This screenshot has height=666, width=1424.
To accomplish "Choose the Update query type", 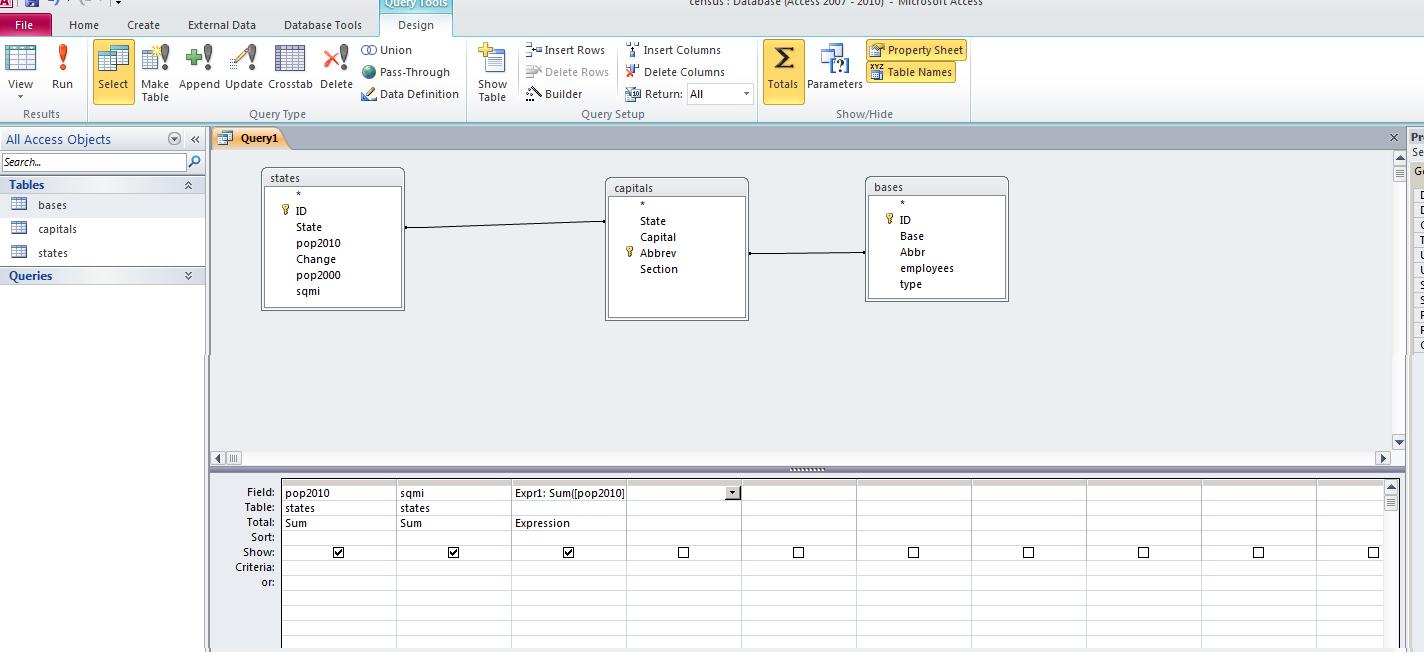I will (243, 68).
